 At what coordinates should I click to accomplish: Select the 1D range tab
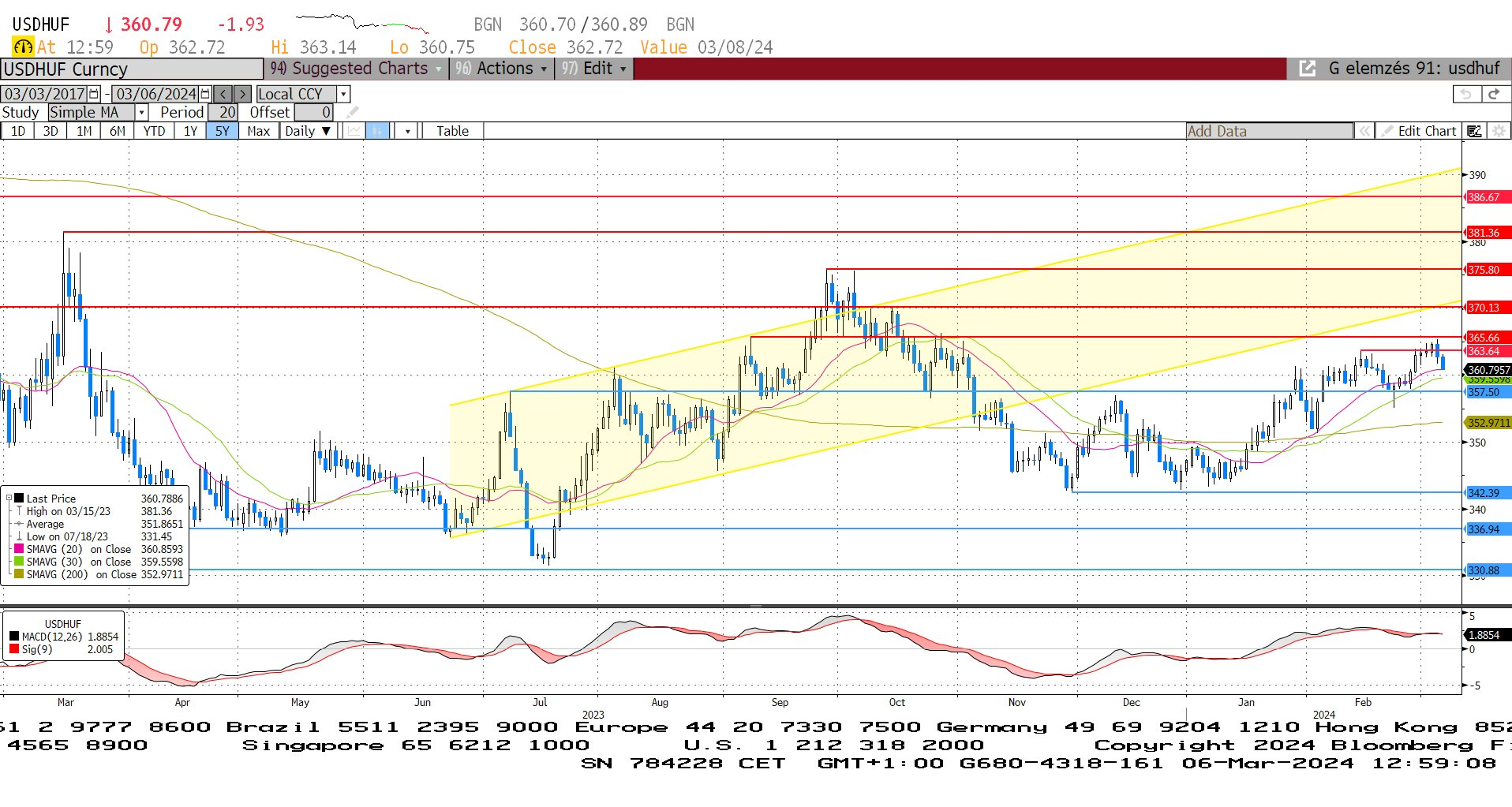[17, 131]
